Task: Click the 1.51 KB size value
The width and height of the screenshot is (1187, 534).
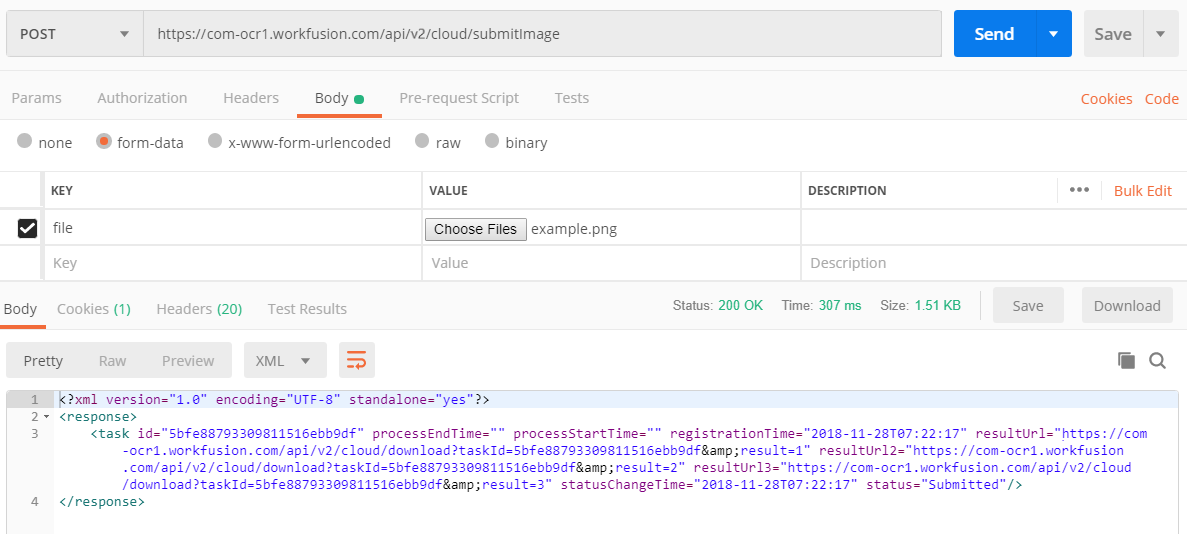Action: 938,306
